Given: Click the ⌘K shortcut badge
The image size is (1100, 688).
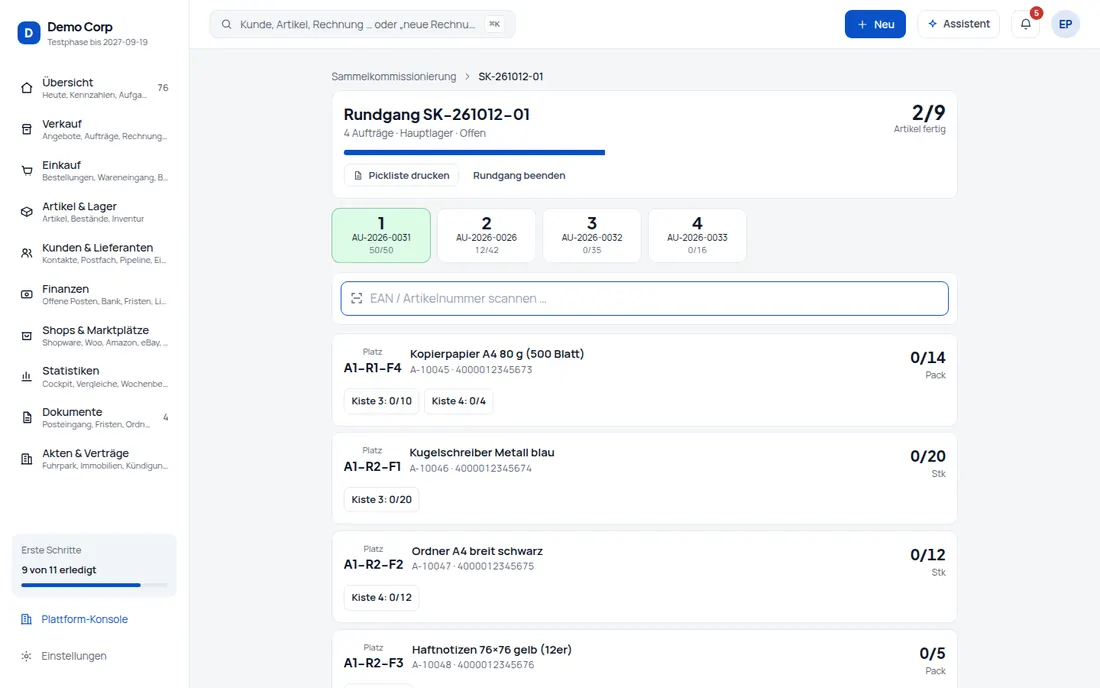Looking at the screenshot, I should tap(495, 24).
